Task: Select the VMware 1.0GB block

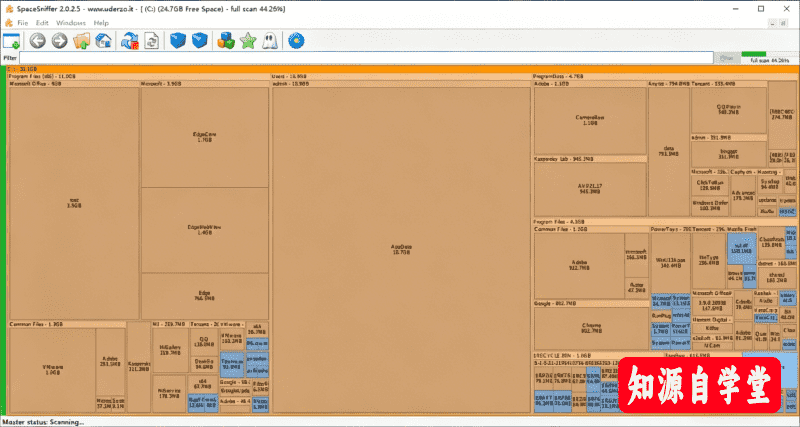Action: [53, 370]
